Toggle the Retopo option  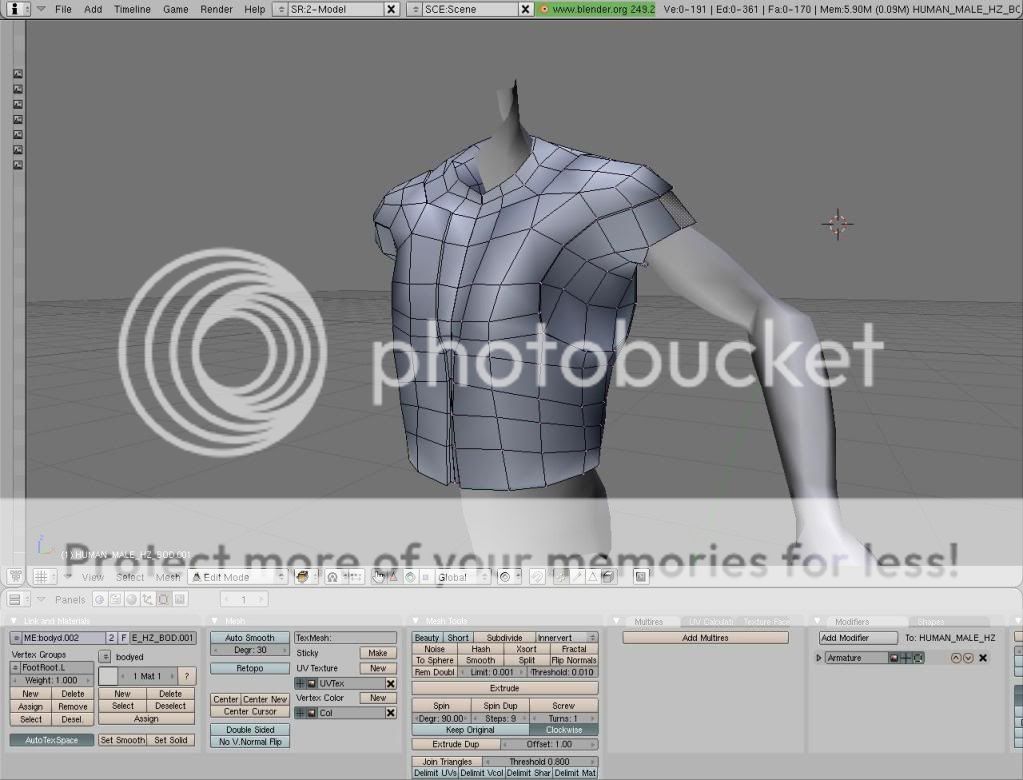[x=249, y=668]
